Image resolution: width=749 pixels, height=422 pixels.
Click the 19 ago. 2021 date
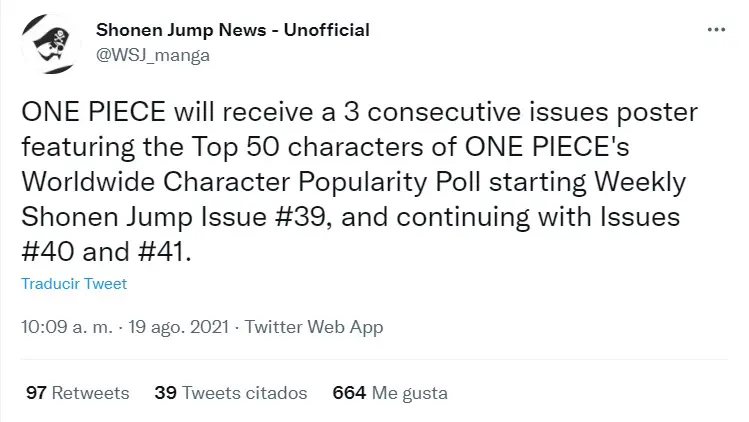point(179,327)
